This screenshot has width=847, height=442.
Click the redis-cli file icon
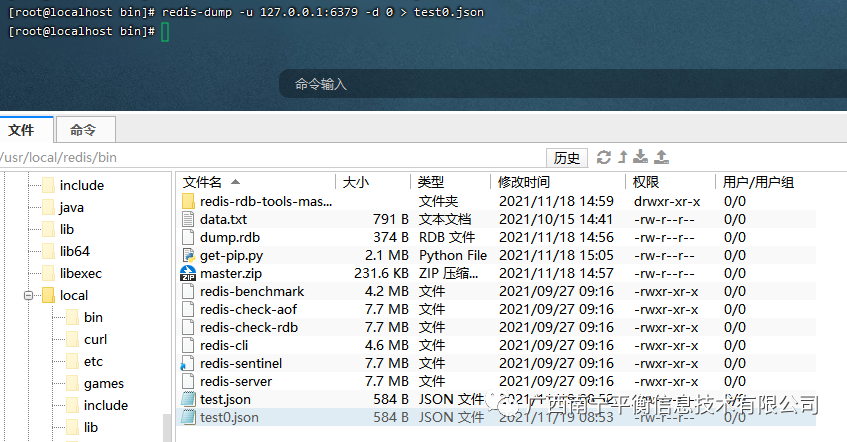click(188, 345)
